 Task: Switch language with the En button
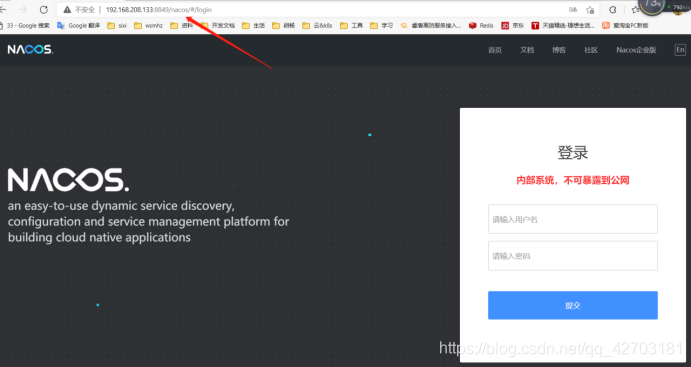coord(680,50)
